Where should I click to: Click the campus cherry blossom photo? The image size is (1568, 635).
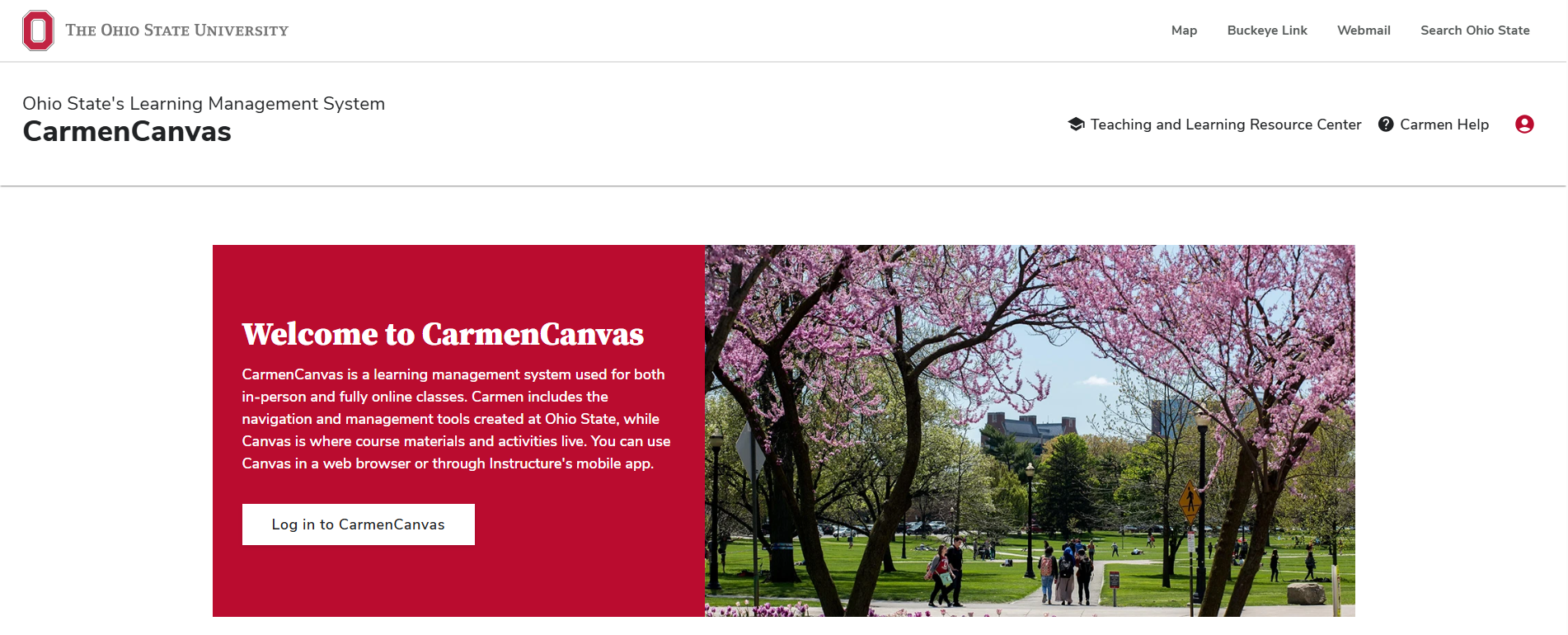tap(1030, 430)
